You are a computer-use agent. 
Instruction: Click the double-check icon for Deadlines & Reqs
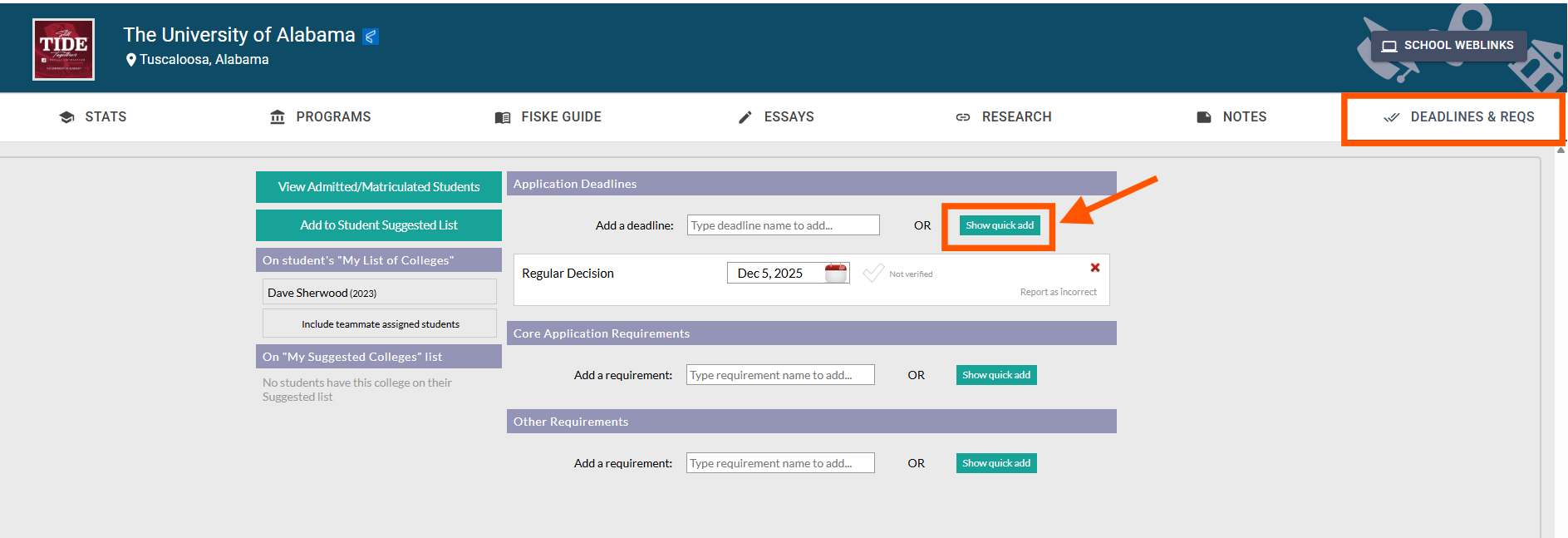pyautogui.click(x=1392, y=117)
